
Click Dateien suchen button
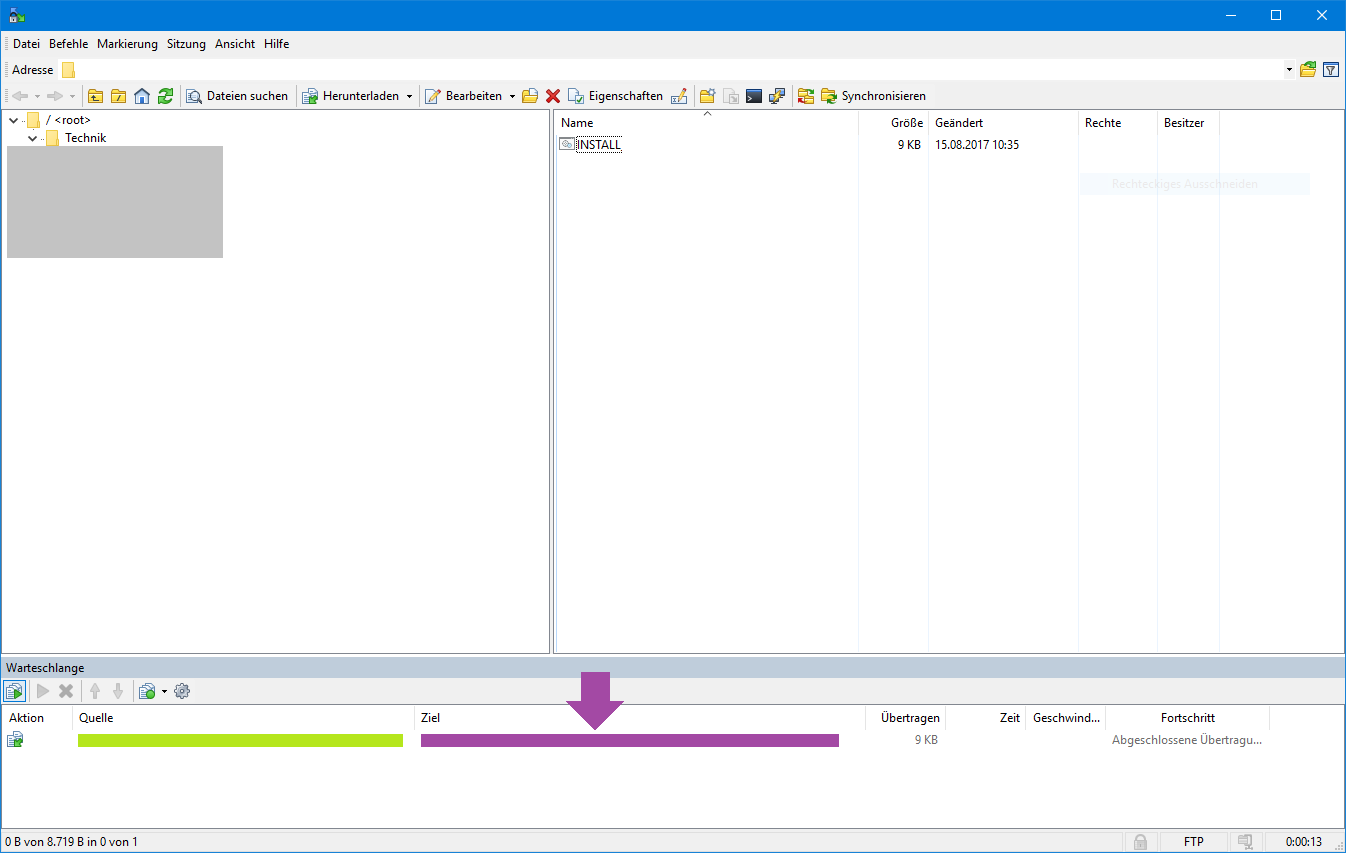(x=237, y=96)
